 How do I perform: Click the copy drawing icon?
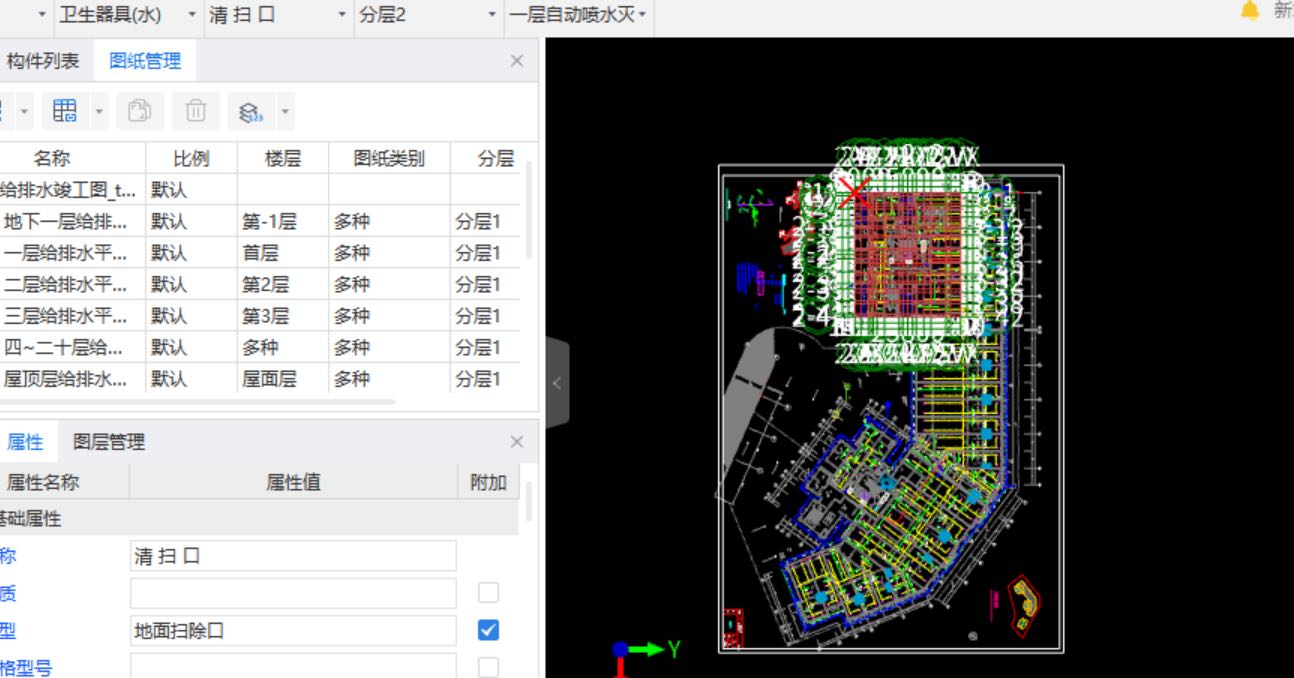point(140,111)
